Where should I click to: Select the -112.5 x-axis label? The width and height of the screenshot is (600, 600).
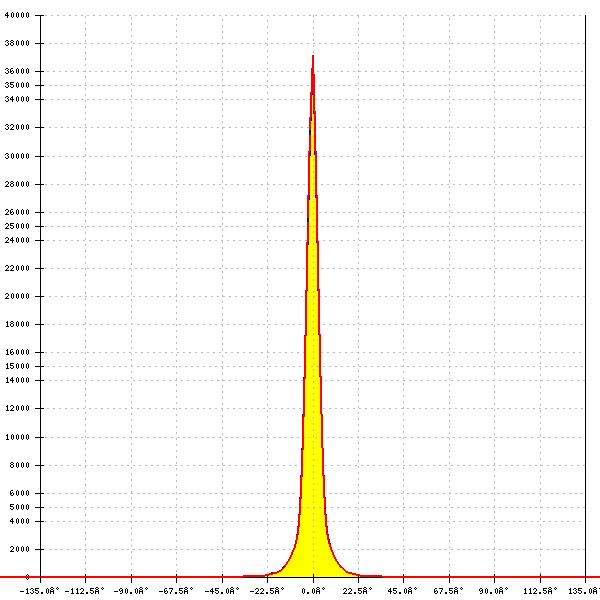pos(85,591)
